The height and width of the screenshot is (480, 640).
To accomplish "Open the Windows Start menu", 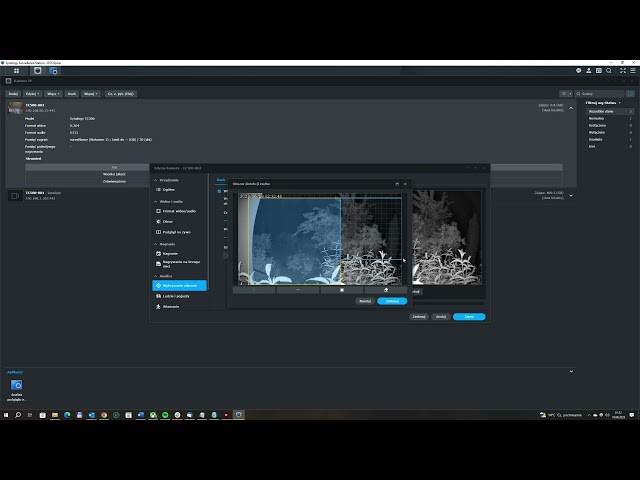I will pyautogui.click(x=6, y=415).
